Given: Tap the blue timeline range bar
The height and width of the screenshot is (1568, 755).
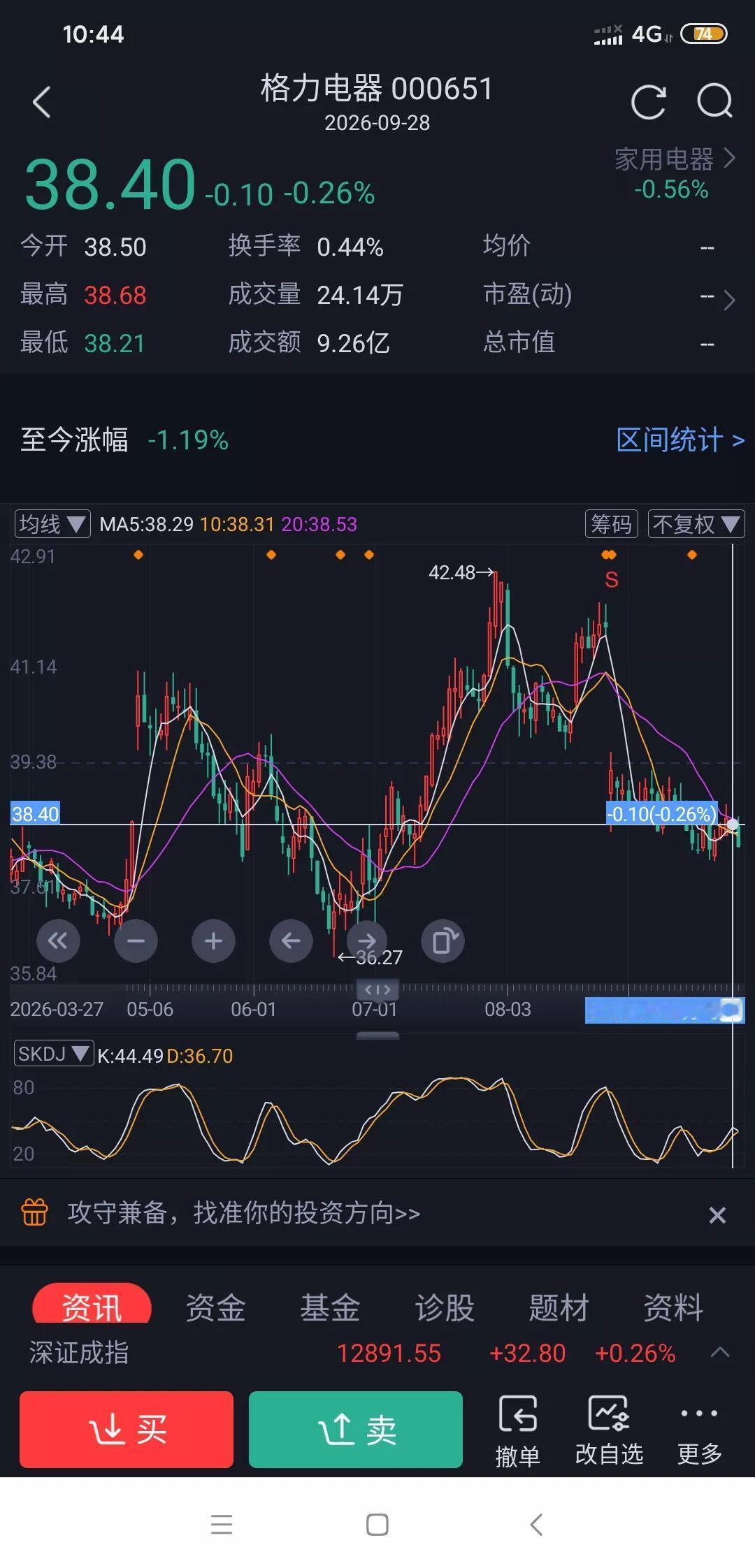Looking at the screenshot, I should pyautogui.click(x=664, y=1011).
